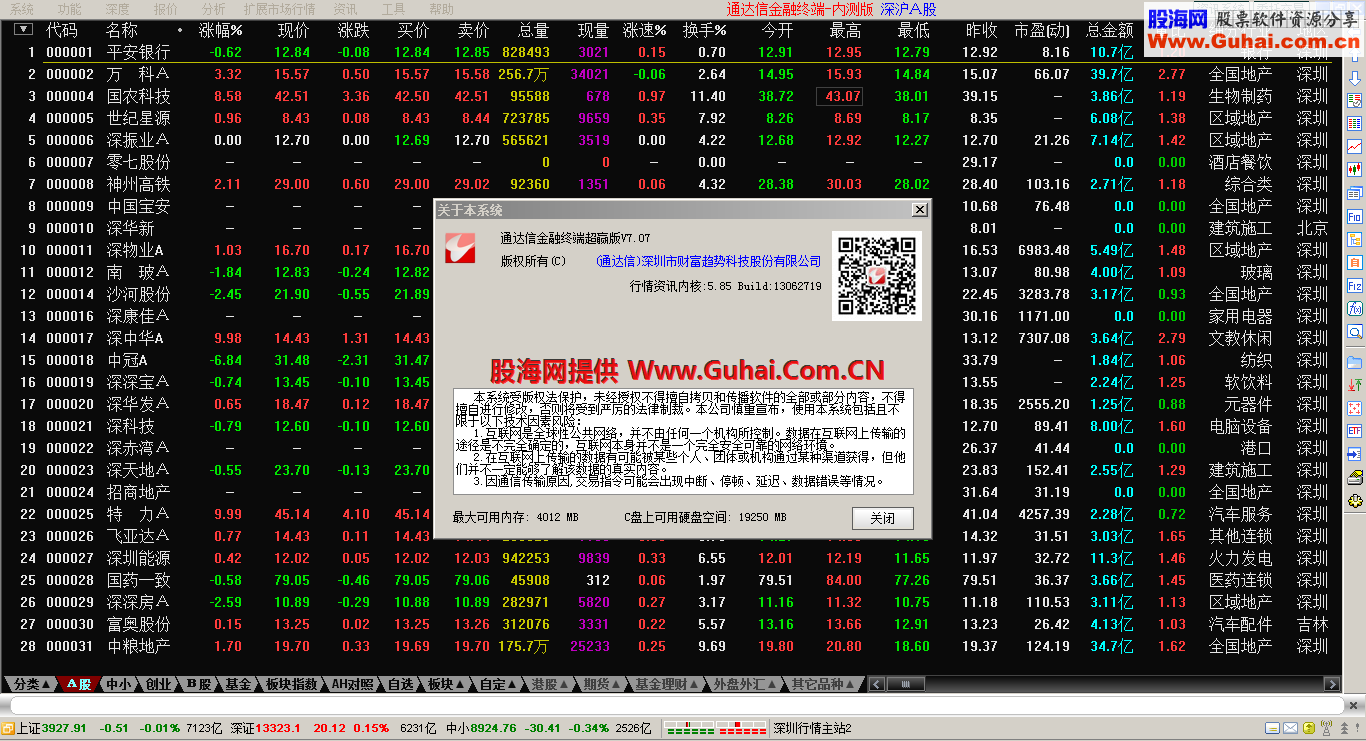The width and height of the screenshot is (1366, 741).
Task: Click the 上证 3927.91 index in status bar
Action: coord(53,728)
